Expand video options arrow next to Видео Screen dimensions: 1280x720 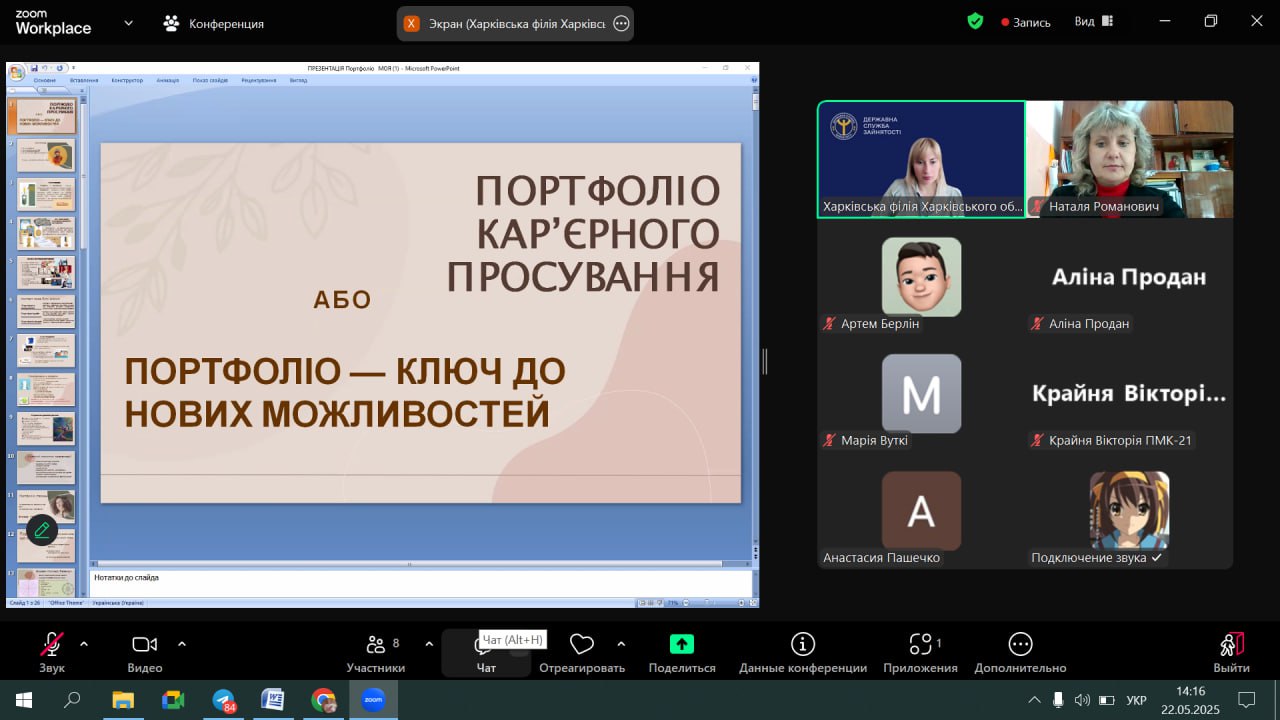click(182, 644)
